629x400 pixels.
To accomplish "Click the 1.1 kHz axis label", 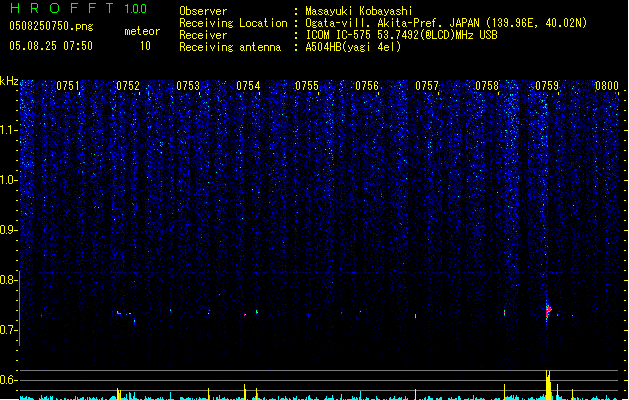I will pos(8,130).
